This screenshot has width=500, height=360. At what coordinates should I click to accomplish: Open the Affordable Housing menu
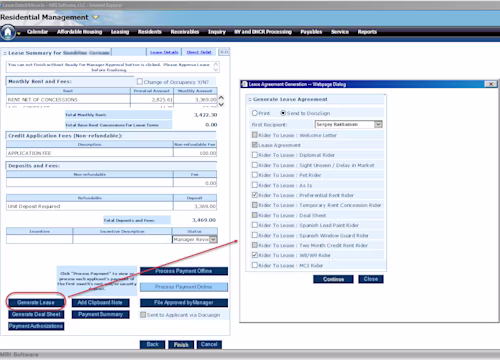tap(79, 32)
